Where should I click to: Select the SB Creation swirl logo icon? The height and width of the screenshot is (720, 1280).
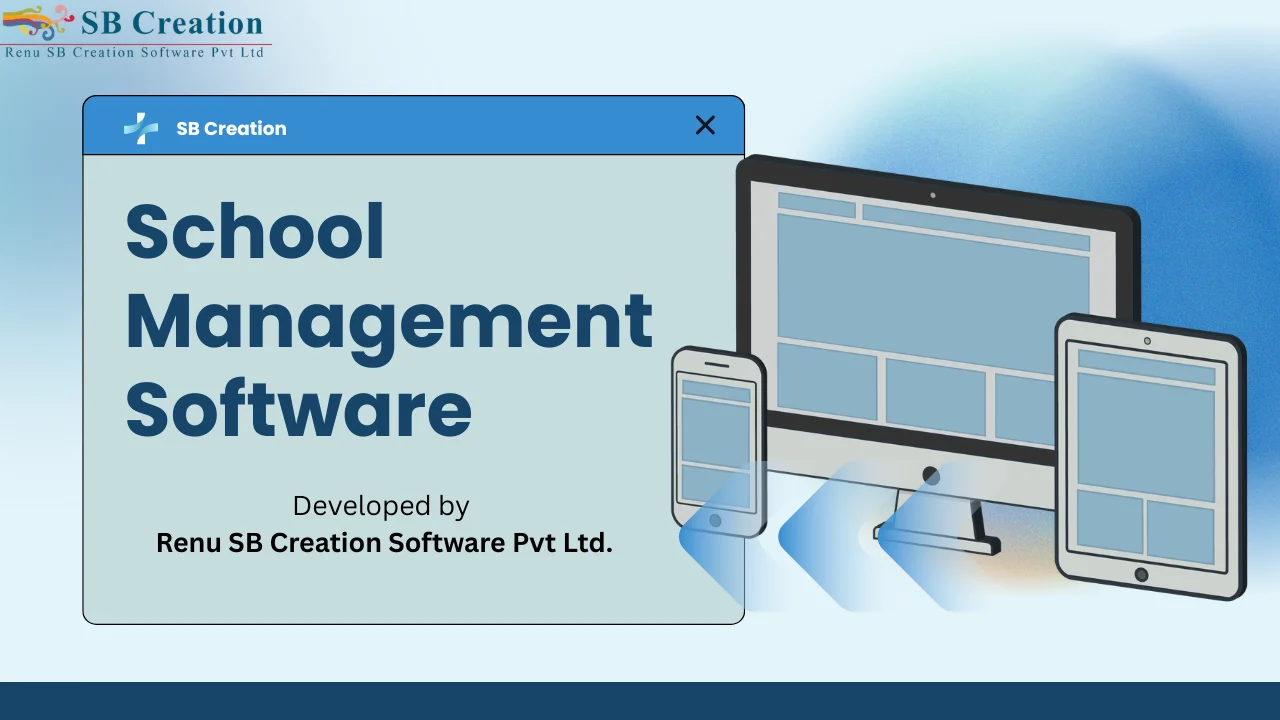click(x=38, y=22)
